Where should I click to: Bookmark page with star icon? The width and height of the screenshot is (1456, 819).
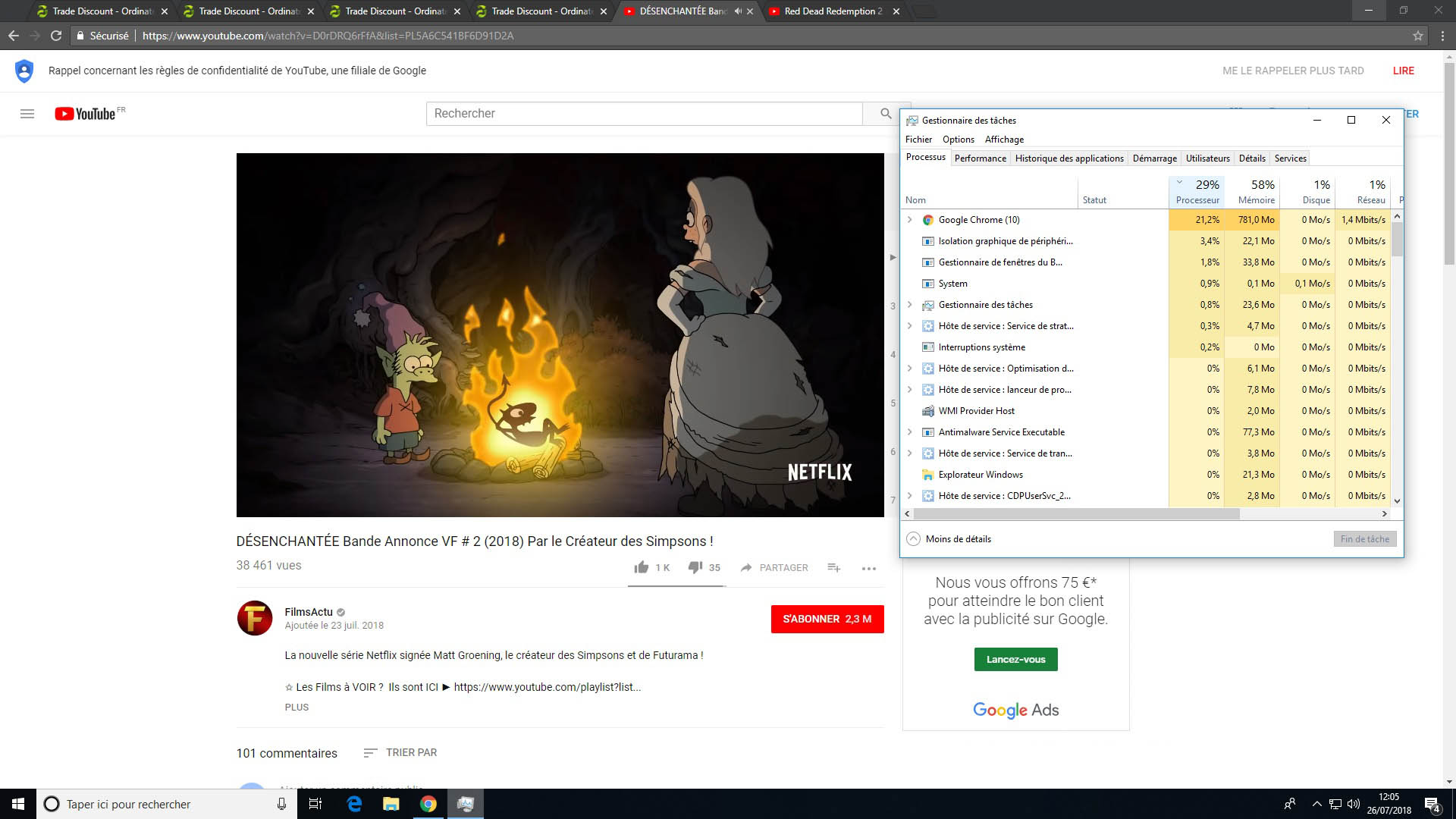pos(1417,36)
